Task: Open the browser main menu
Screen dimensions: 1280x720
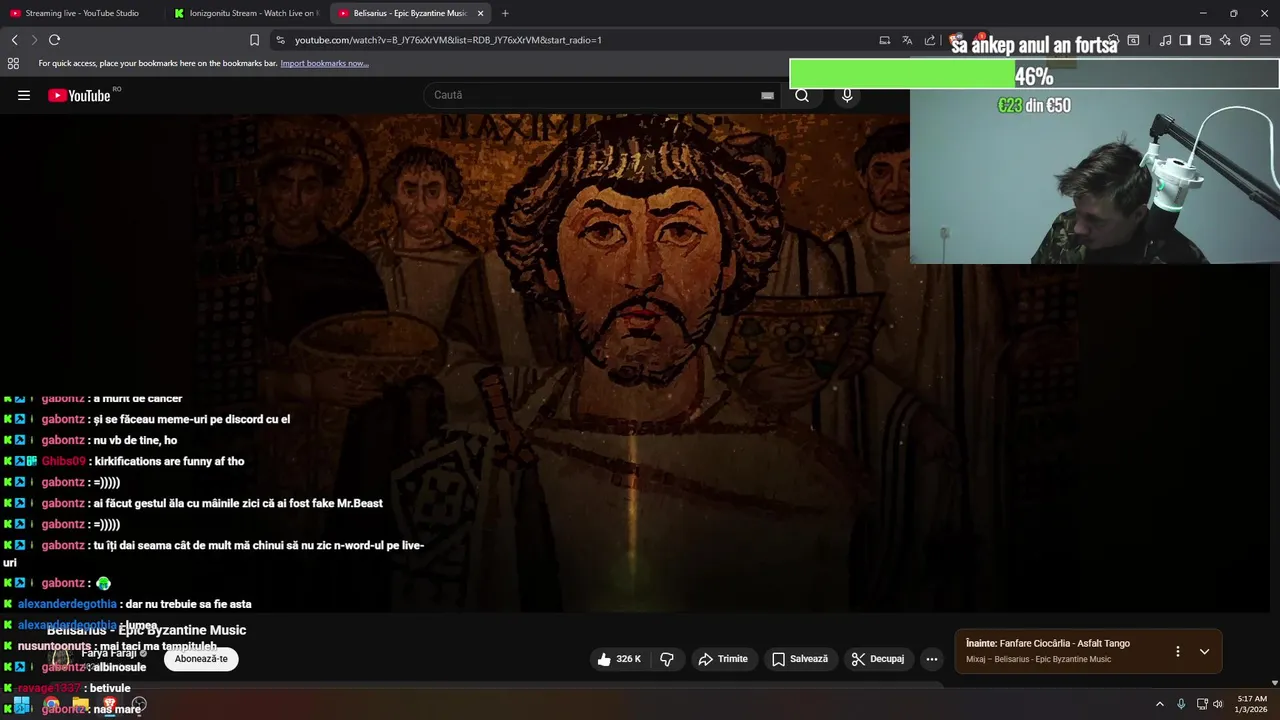Action: pyautogui.click(x=1266, y=40)
